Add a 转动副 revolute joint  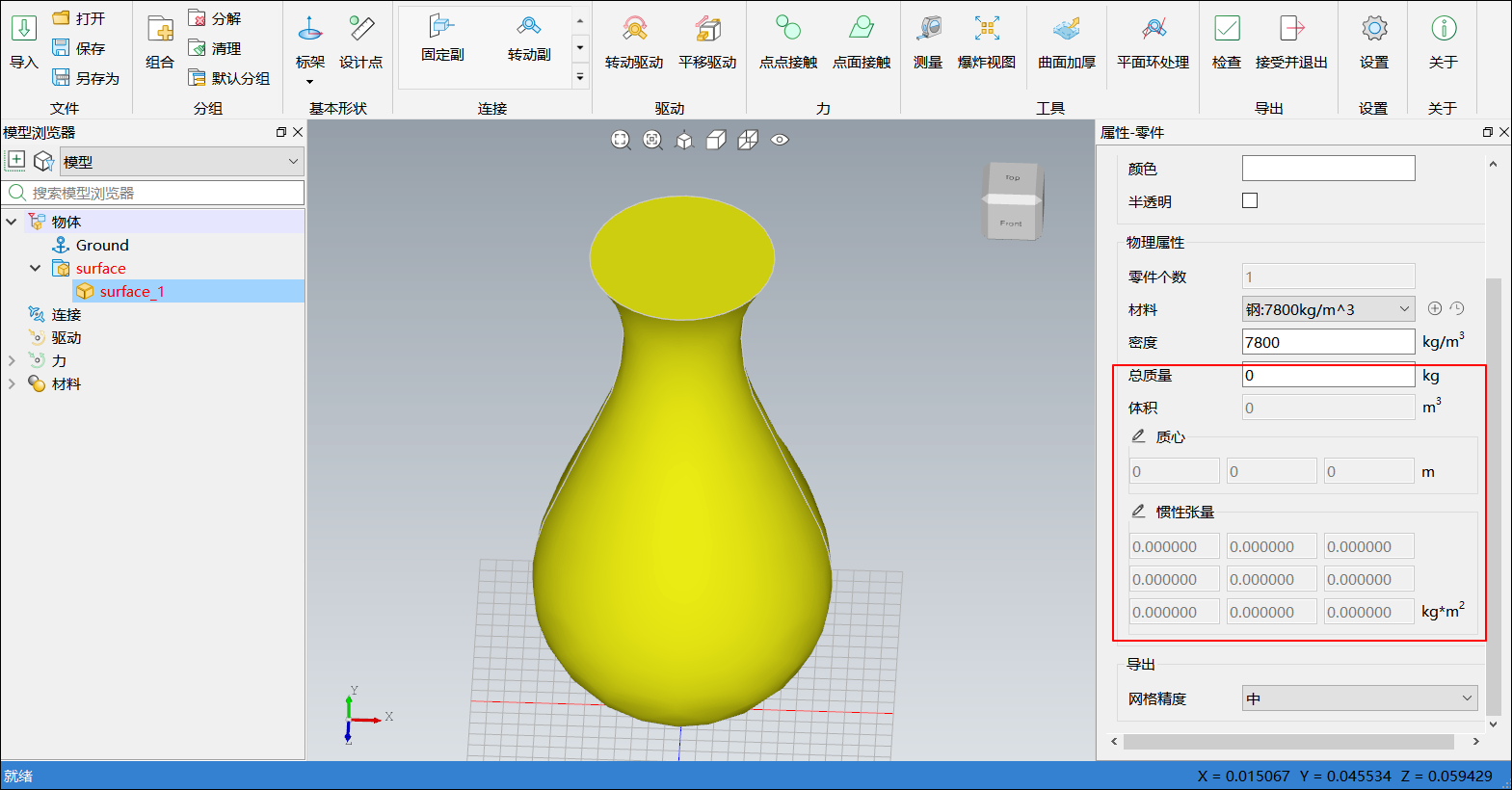529,39
